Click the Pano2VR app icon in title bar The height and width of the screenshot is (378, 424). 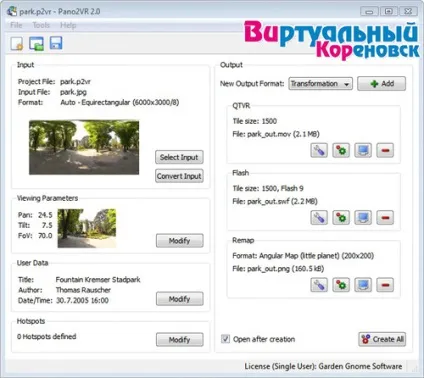pos(12,11)
